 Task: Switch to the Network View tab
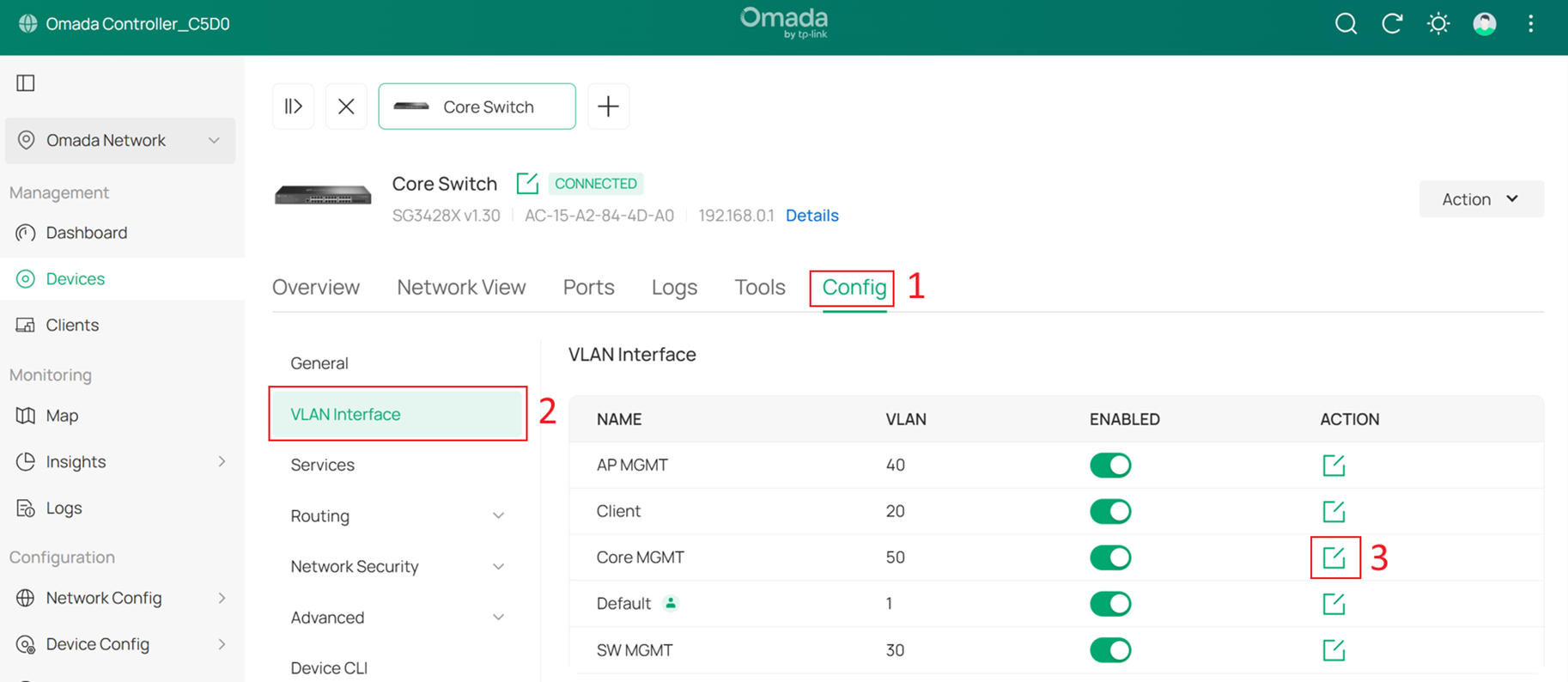click(x=461, y=287)
